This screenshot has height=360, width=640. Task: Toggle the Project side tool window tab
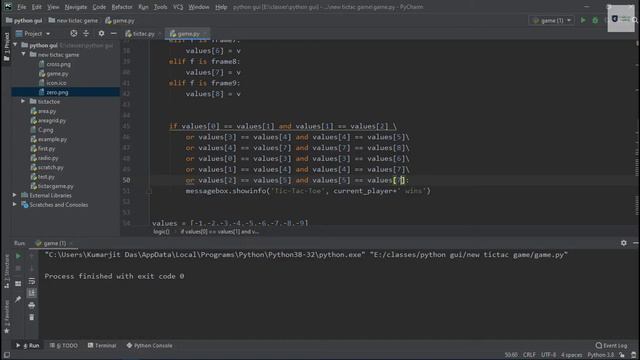pyautogui.click(x=7, y=46)
